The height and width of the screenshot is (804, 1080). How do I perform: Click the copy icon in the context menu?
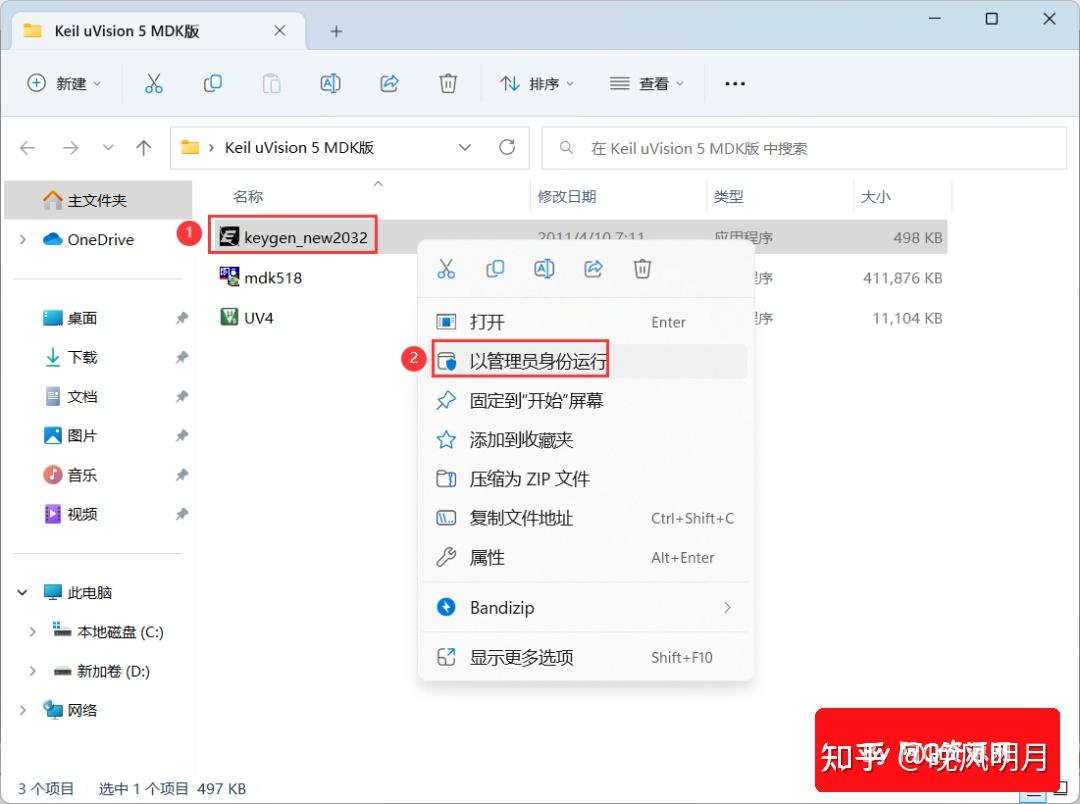(495, 268)
